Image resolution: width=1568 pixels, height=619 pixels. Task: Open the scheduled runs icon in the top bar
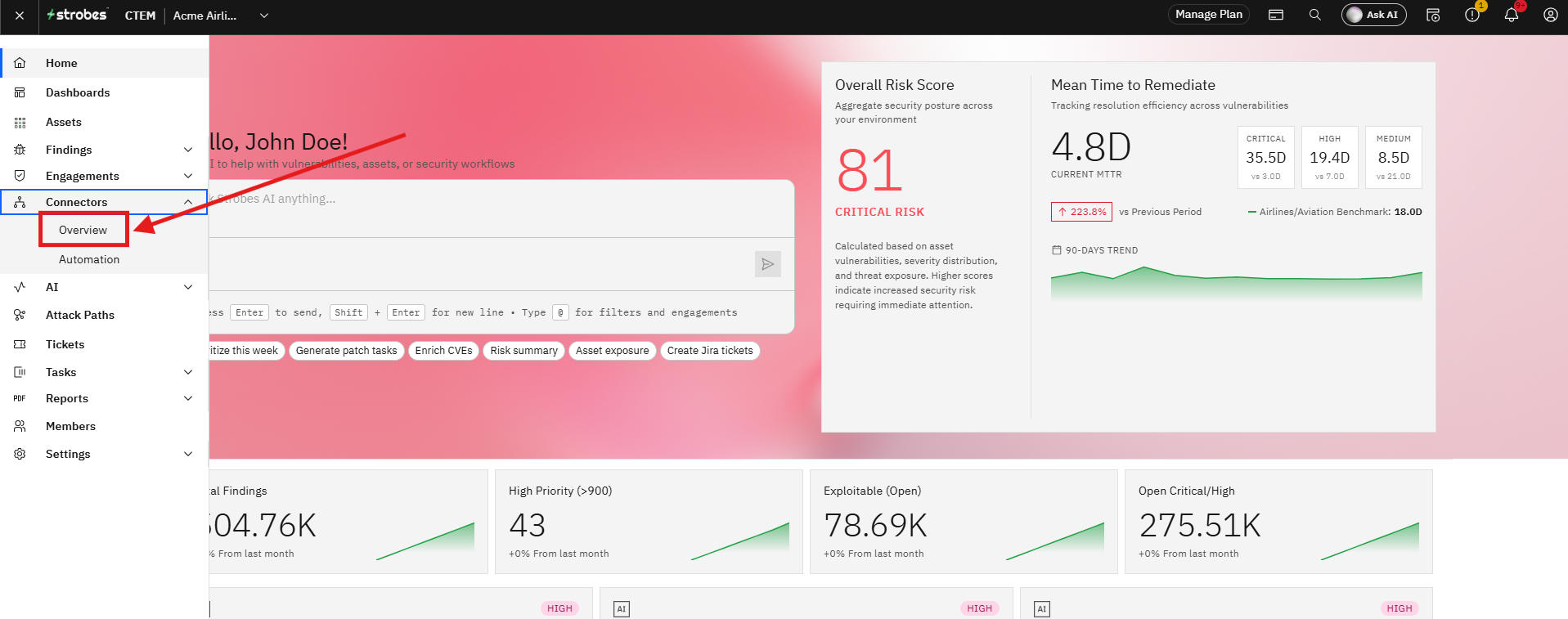[1433, 15]
